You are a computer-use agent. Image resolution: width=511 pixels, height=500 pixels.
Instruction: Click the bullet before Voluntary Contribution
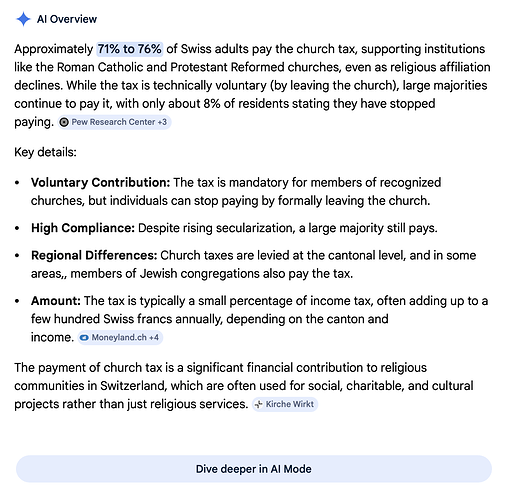point(17,183)
